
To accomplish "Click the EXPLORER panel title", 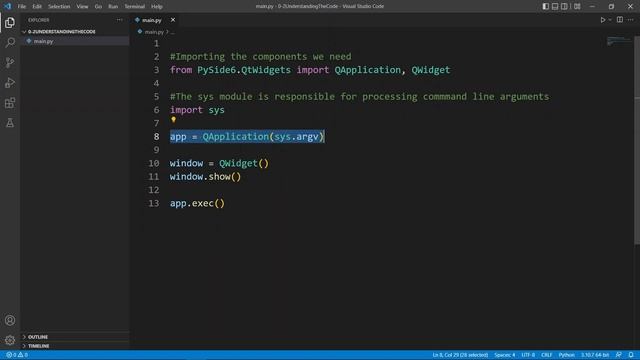I will coord(39,20).
